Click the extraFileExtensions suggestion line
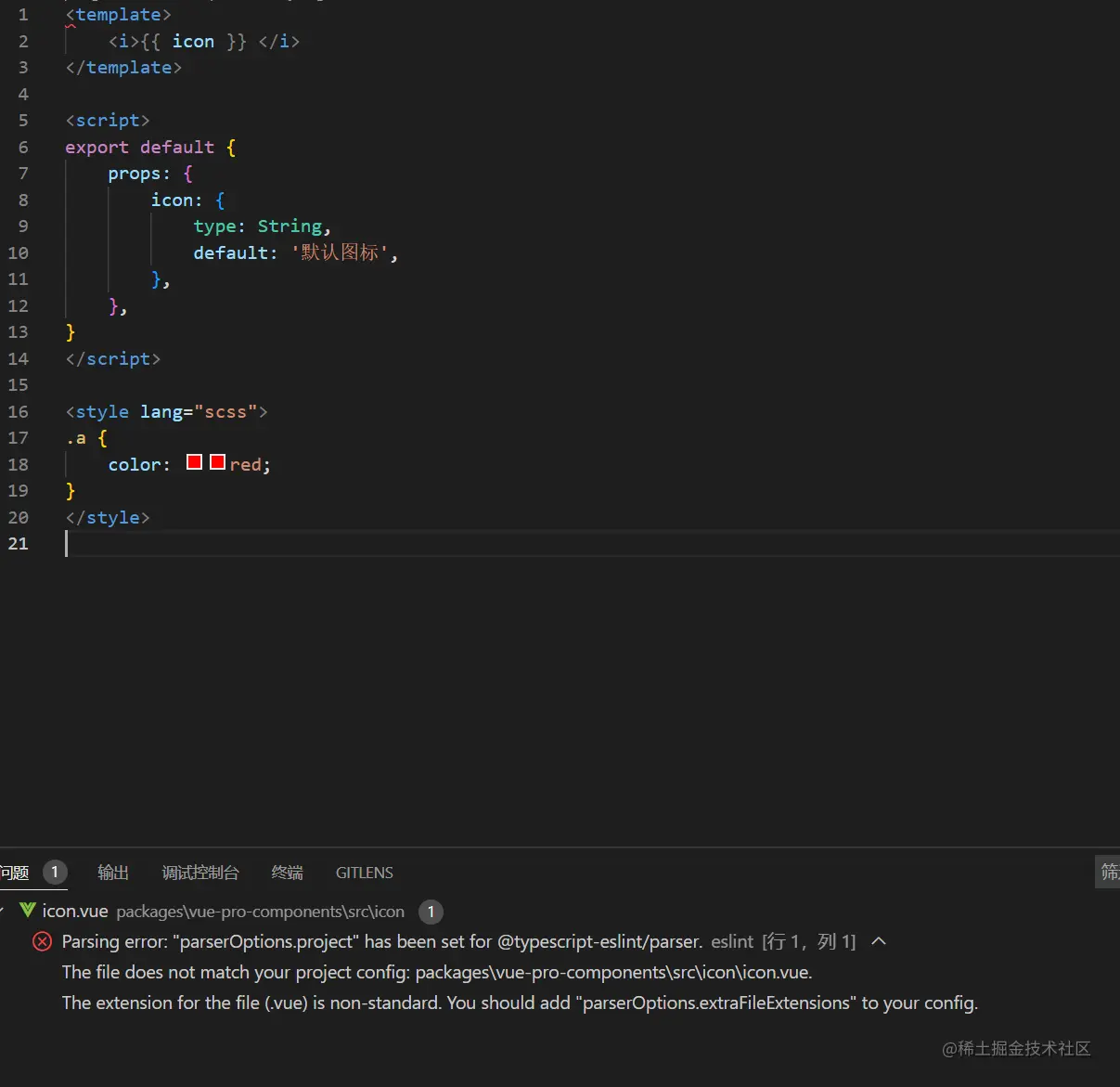The image size is (1120, 1087). pos(520,1003)
